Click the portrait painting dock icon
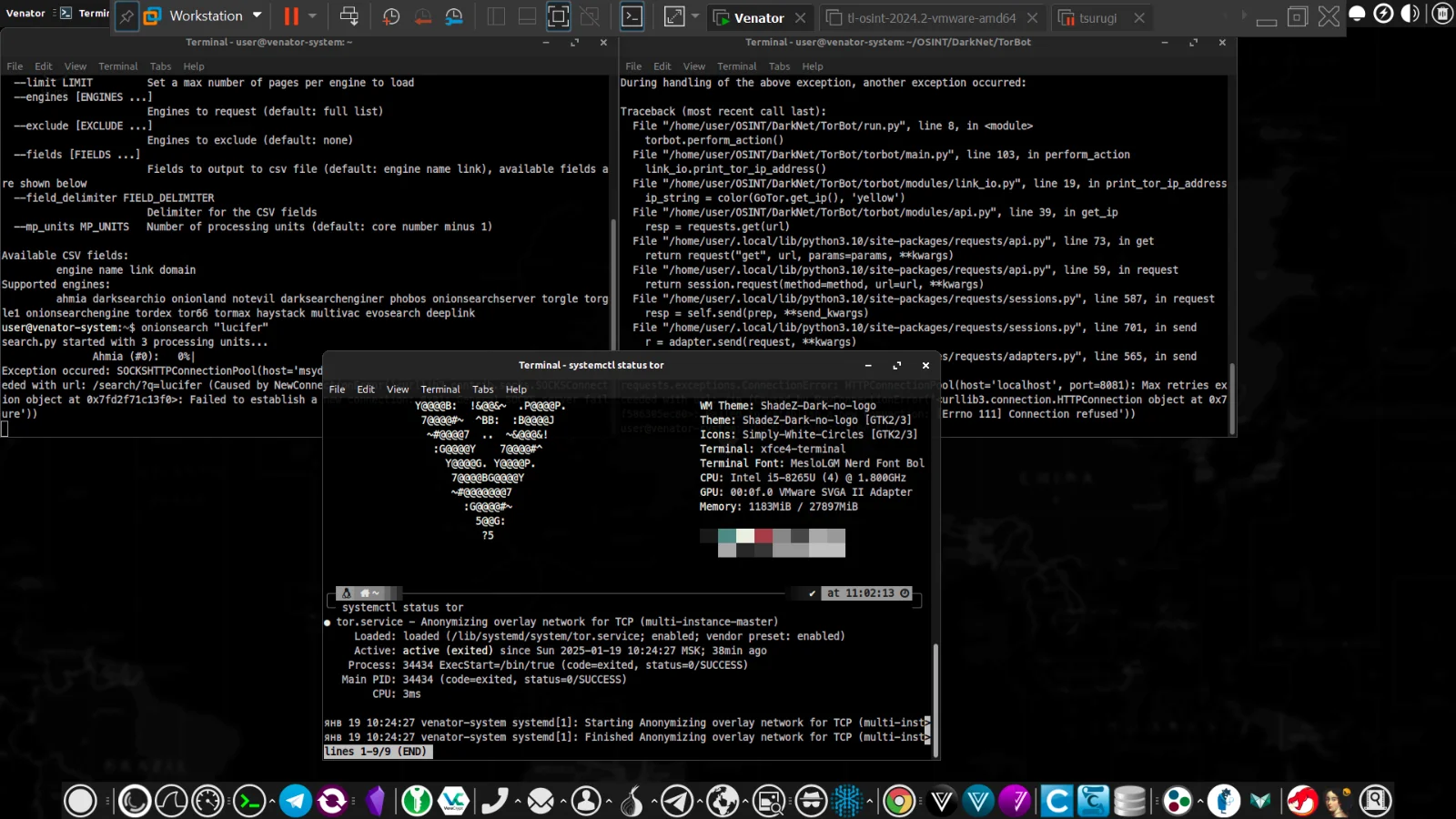This screenshot has height=819, width=1456. coord(1338,801)
